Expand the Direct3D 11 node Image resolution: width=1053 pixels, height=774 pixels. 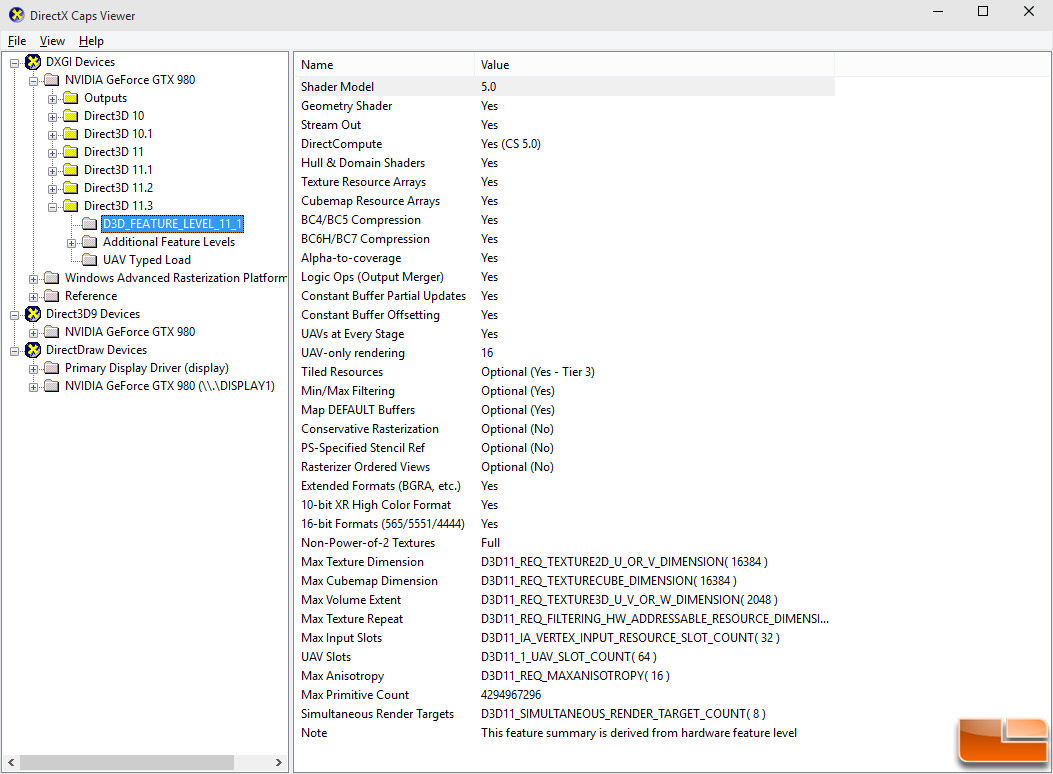click(x=52, y=153)
